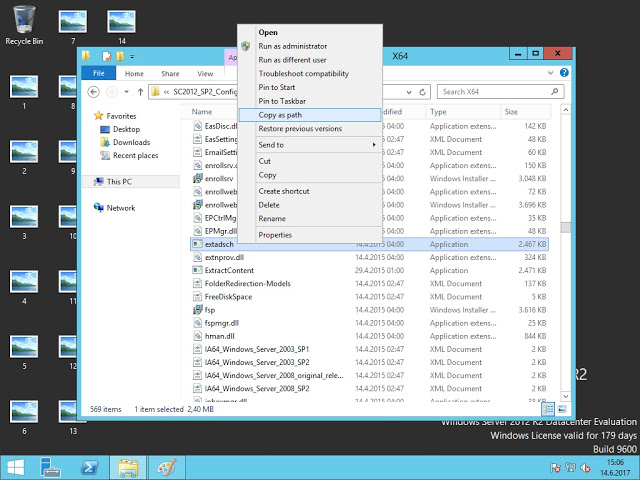Click the Back navigation arrow in Explorer
Screen dimensions: 640x480
point(92,91)
